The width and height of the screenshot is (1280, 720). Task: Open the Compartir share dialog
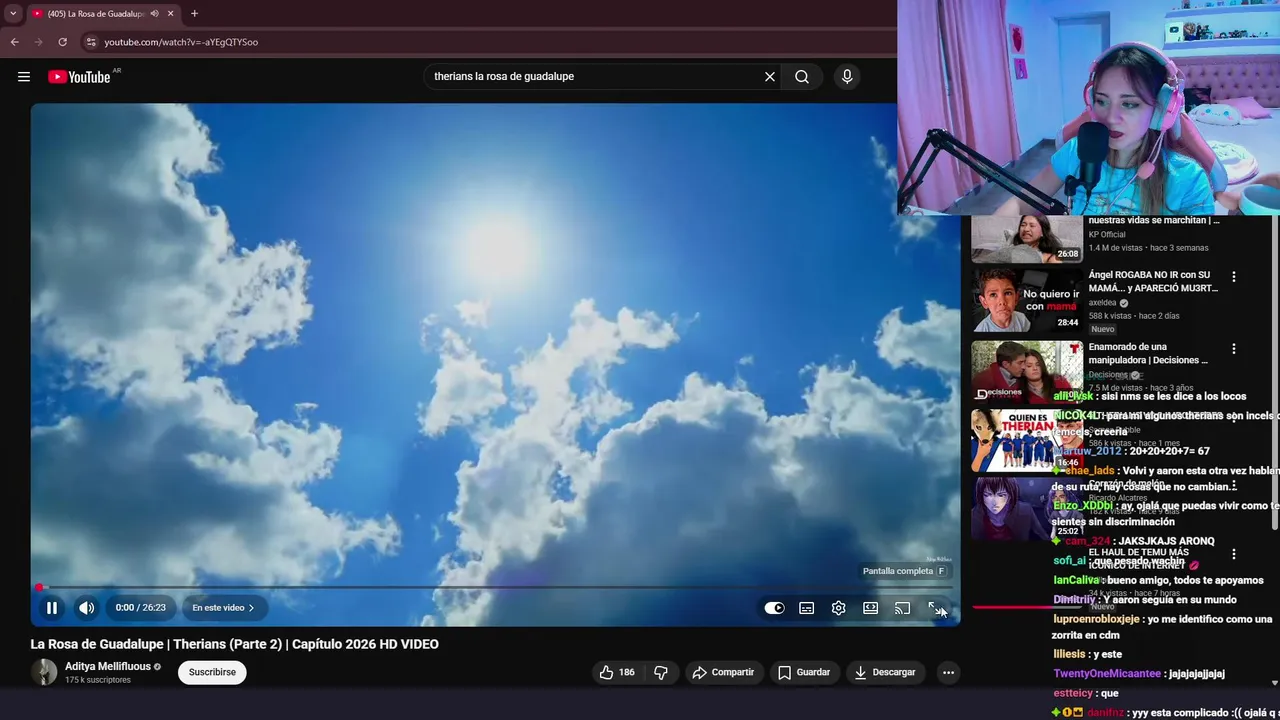point(723,672)
